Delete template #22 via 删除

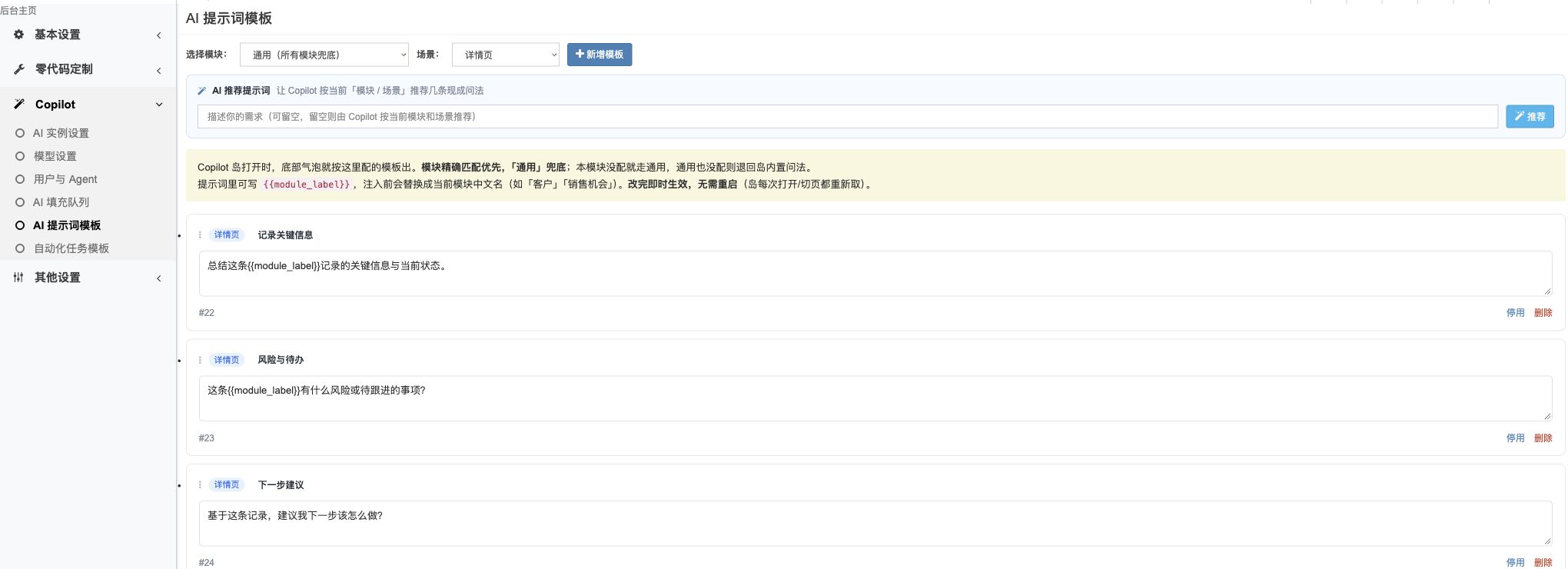tap(1543, 313)
